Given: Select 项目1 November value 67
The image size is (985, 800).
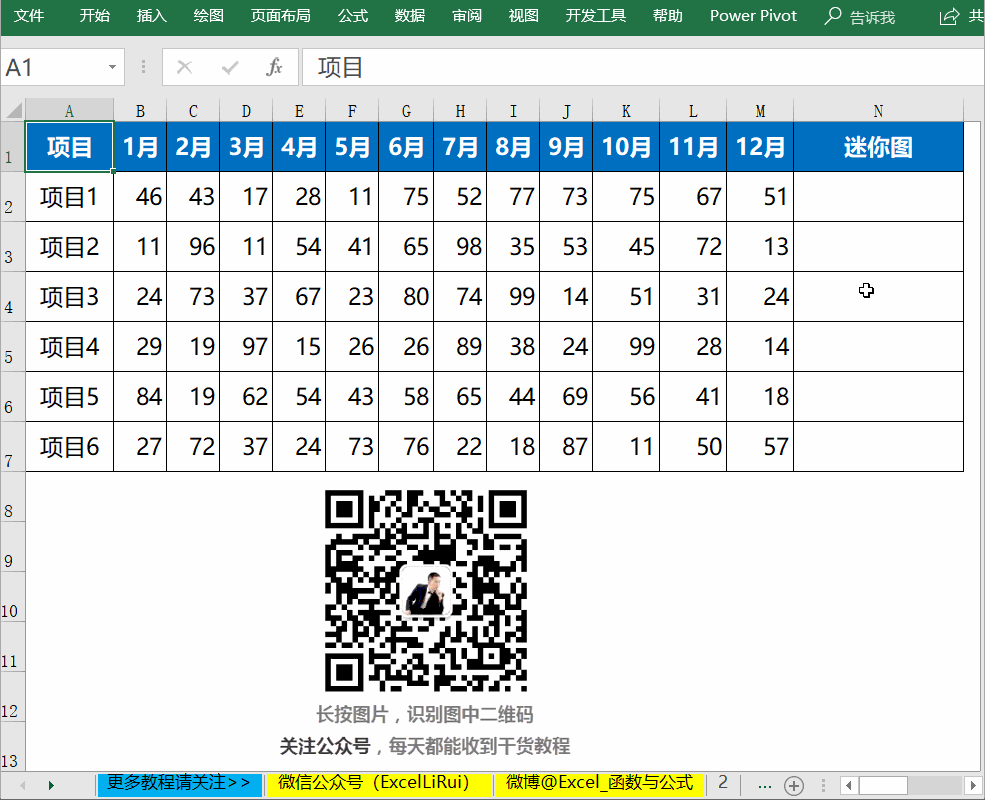Looking at the screenshot, I should click(693, 197).
